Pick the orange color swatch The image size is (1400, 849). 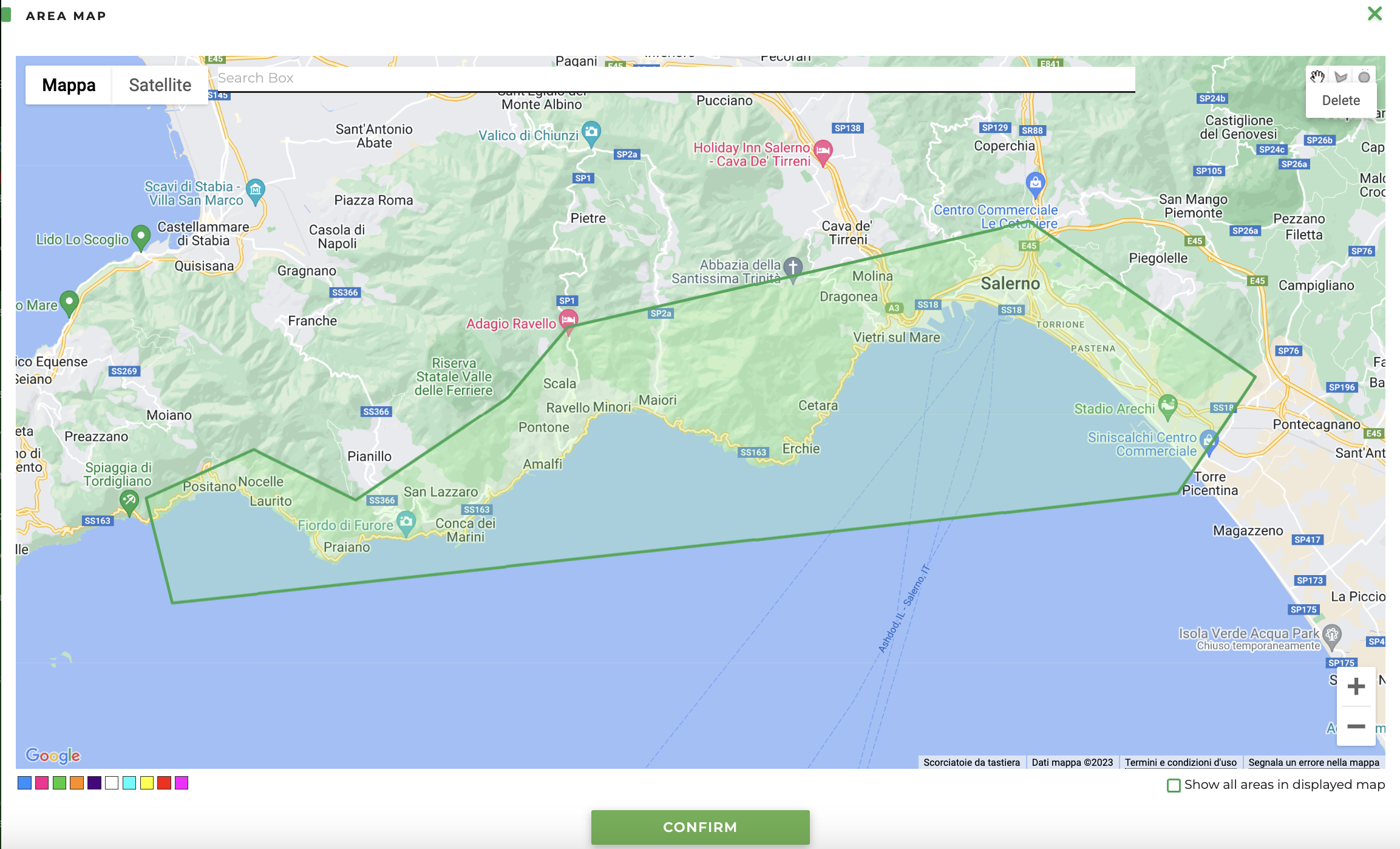coord(76,783)
